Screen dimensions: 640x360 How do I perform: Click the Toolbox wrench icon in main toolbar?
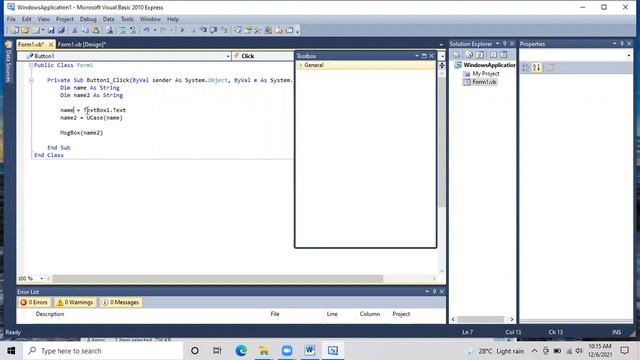click(258, 30)
